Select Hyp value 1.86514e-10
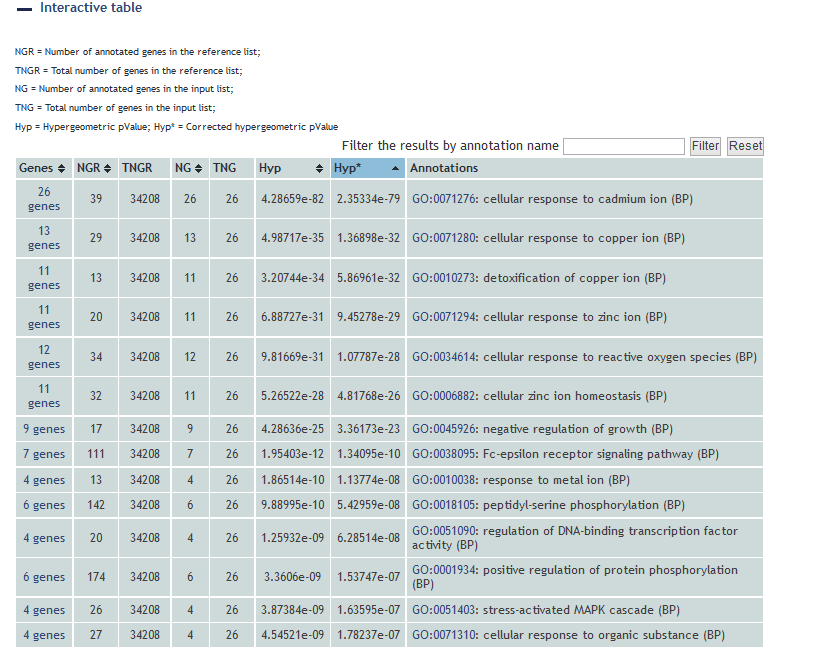 [292, 480]
